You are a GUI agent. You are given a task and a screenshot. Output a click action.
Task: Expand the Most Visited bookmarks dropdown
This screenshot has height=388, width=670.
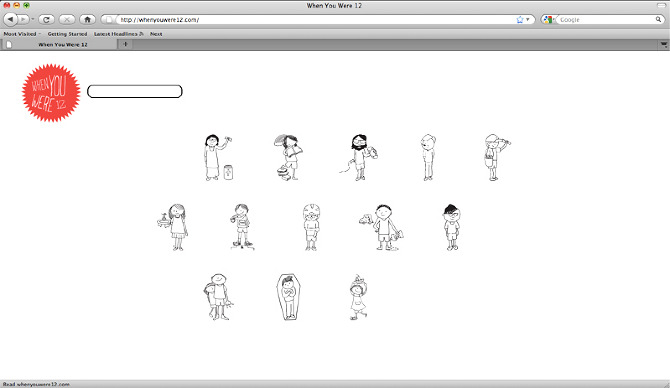(22, 34)
